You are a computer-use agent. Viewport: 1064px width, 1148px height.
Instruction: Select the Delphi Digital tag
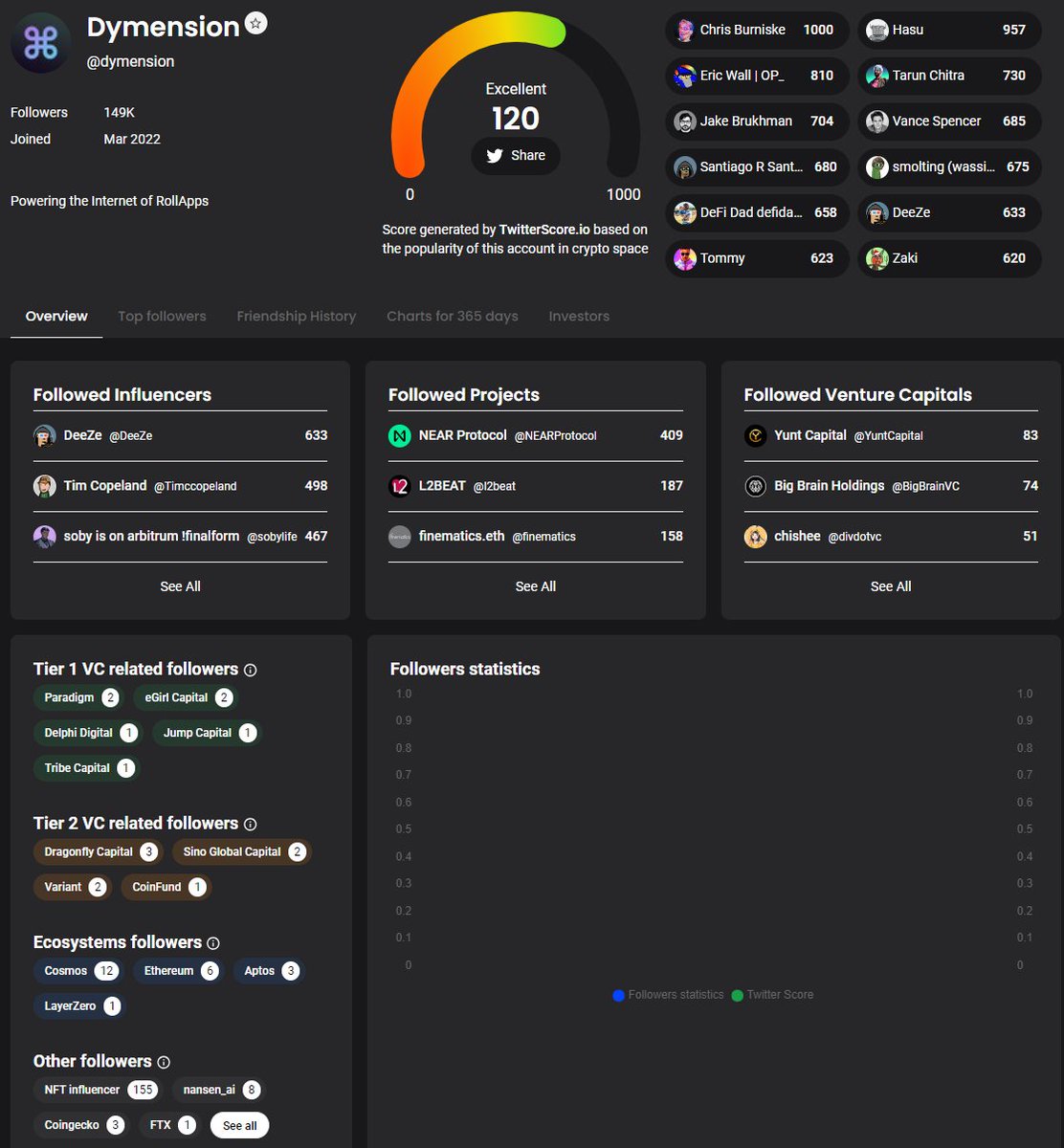click(x=87, y=734)
